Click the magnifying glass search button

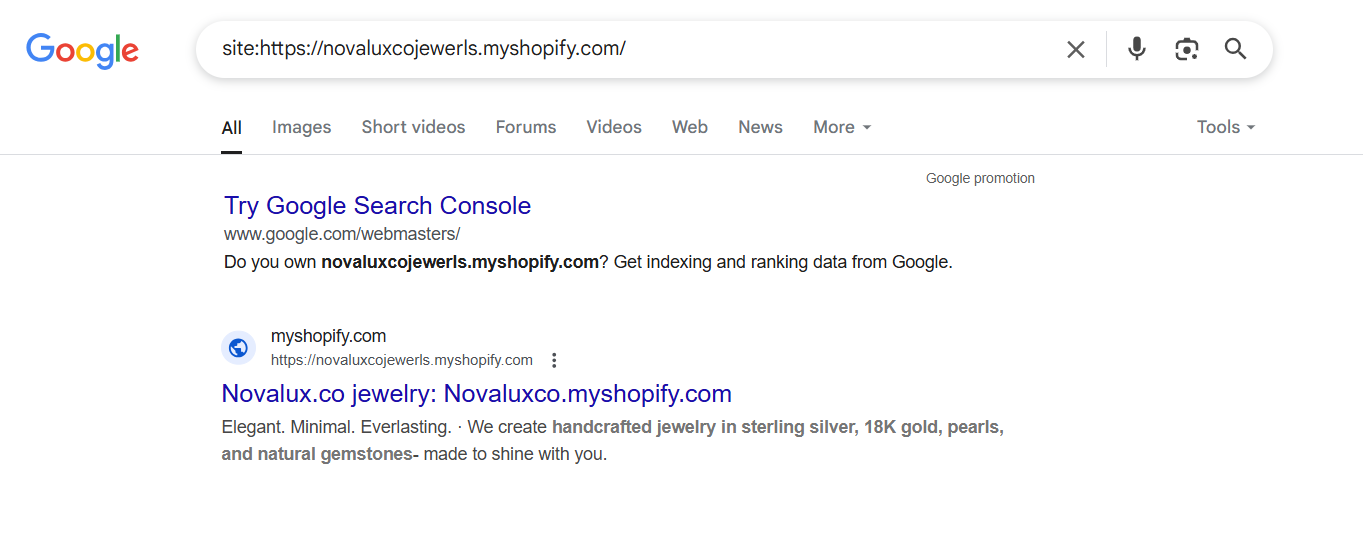click(x=1235, y=49)
